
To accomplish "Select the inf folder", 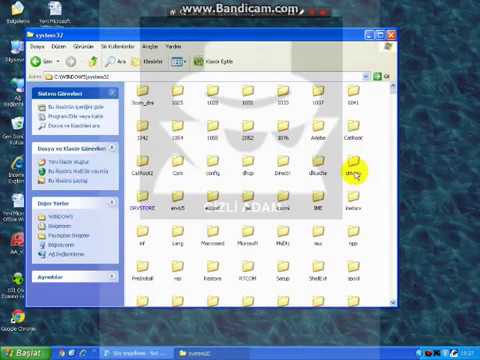I will (142, 236).
